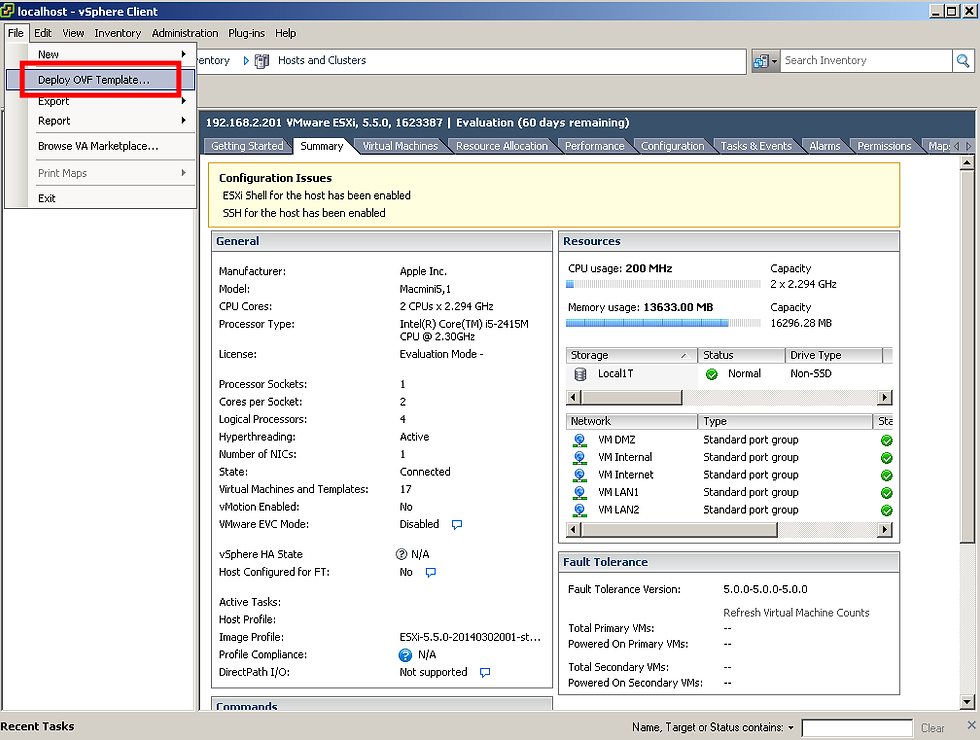Click Hosts and Clusters breadcrumb text

click(x=322, y=61)
